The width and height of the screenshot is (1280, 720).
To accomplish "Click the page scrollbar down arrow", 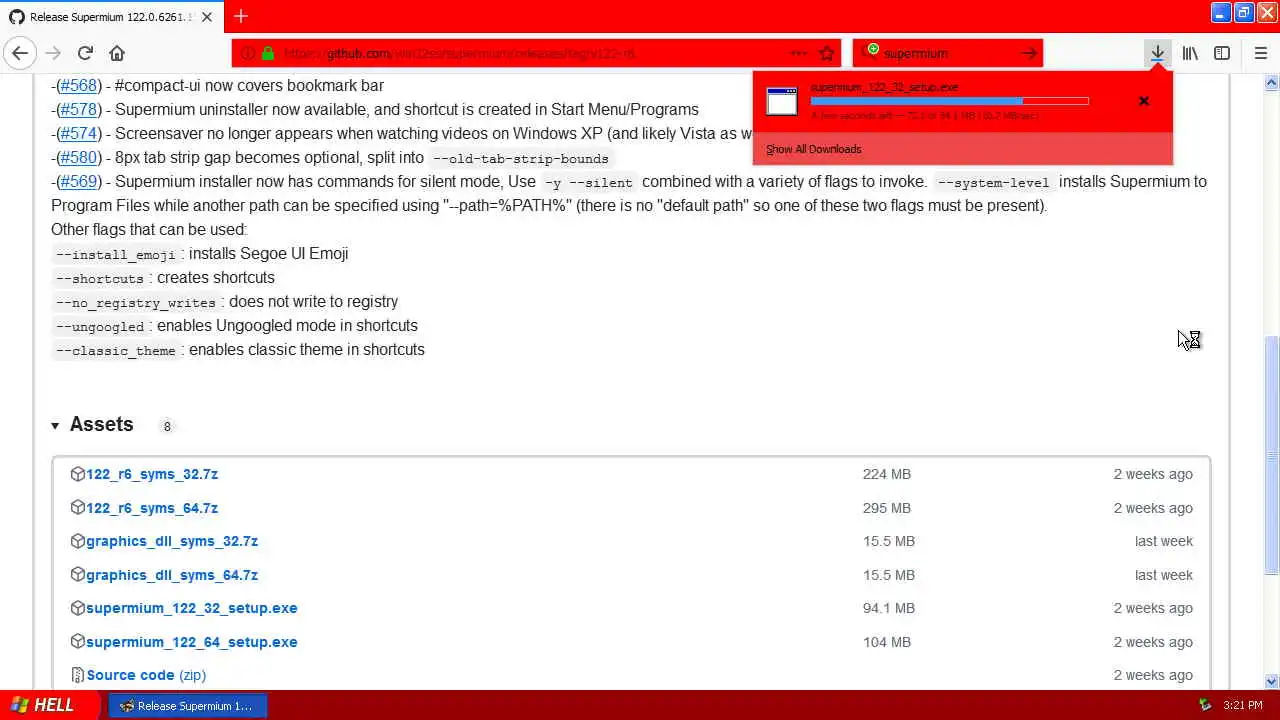I will click(1272, 682).
